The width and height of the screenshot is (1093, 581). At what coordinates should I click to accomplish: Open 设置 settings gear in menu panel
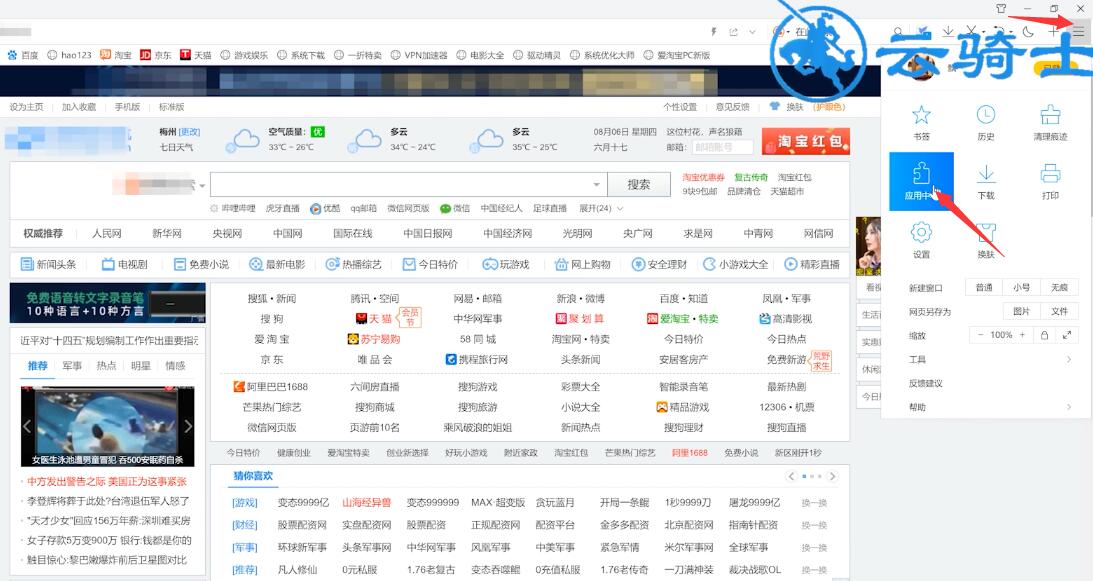pos(922,240)
